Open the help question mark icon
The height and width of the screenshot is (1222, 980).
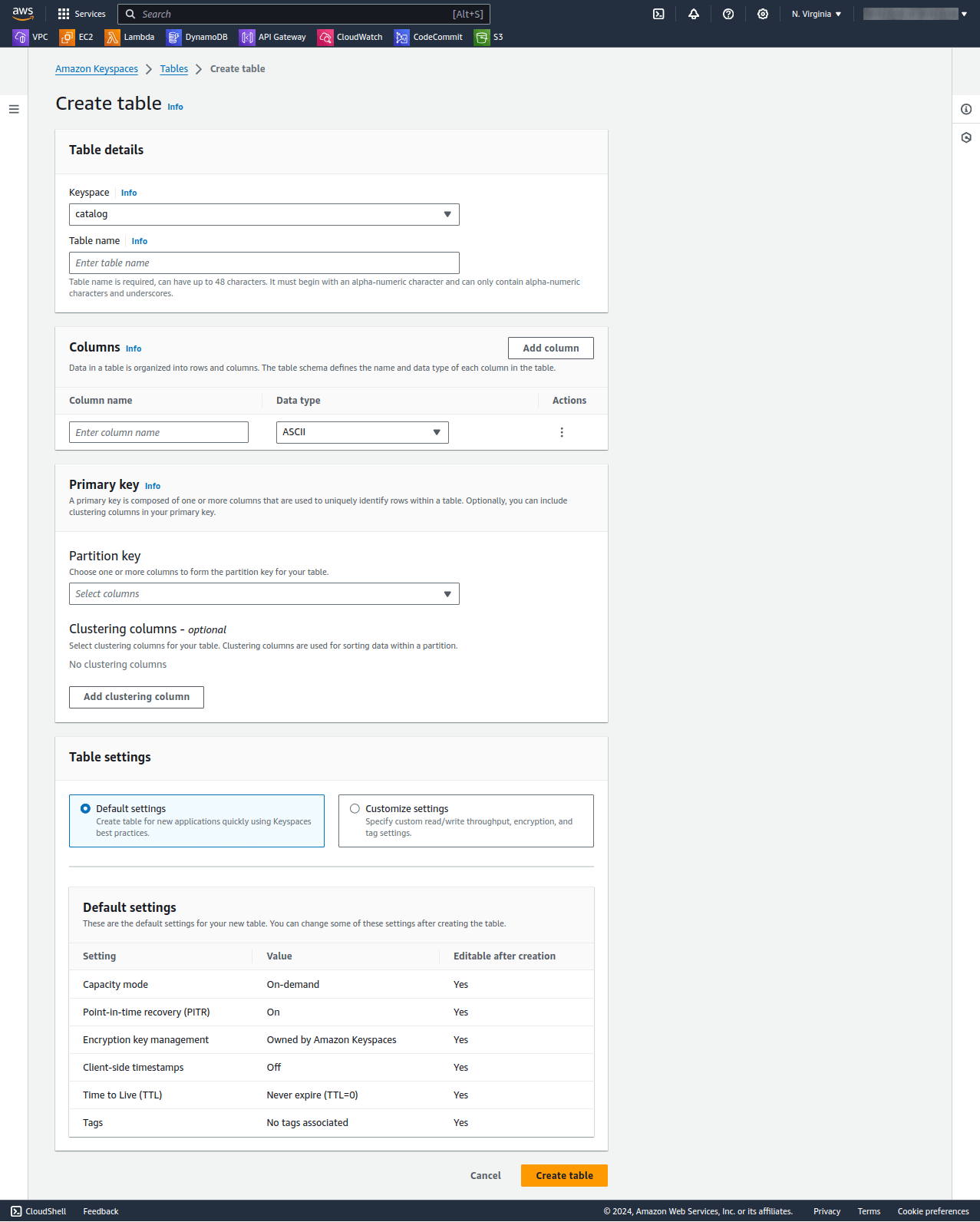728,14
